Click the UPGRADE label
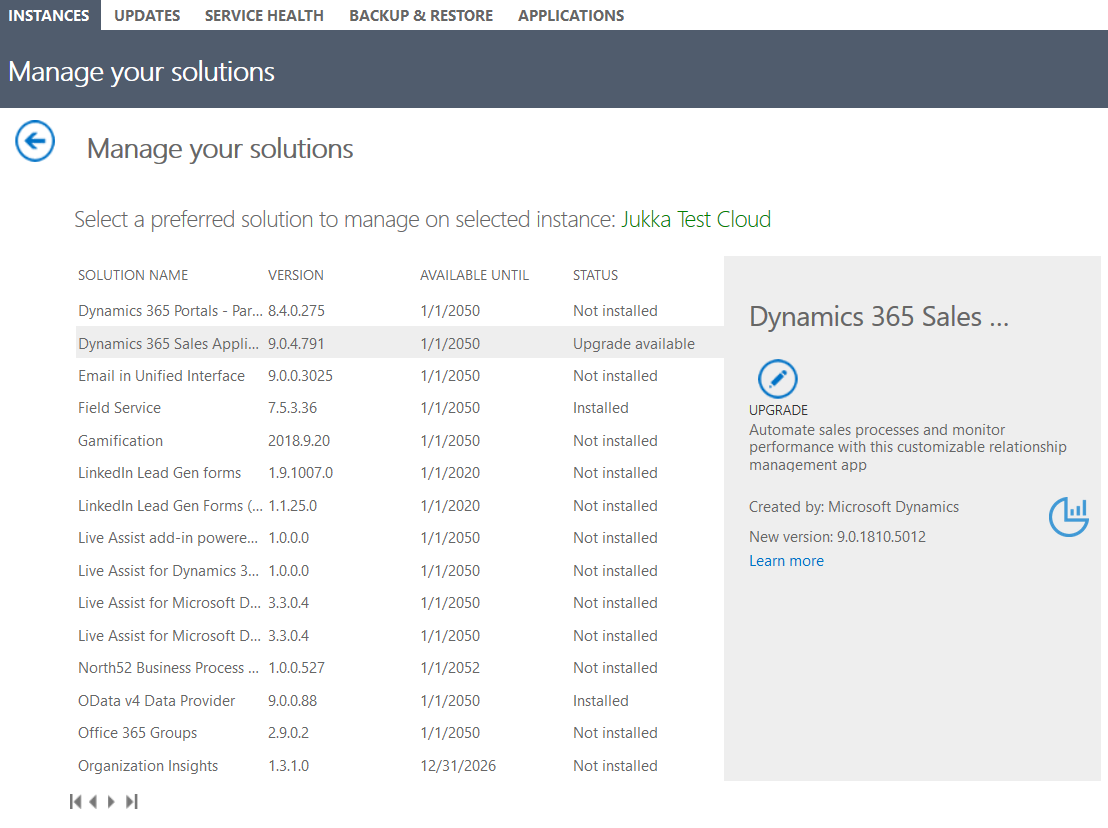 [778, 410]
